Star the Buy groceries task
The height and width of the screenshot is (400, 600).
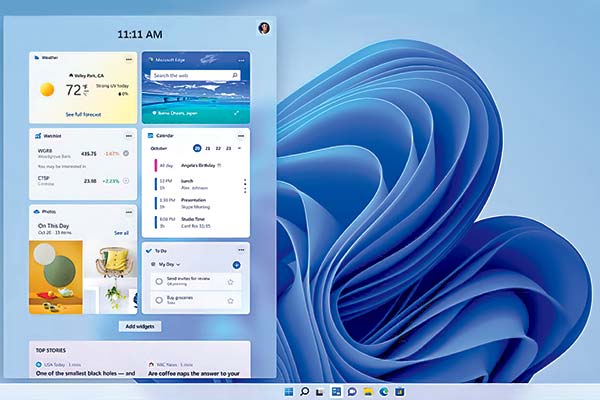pyautogui.click(x=230, y=301)
